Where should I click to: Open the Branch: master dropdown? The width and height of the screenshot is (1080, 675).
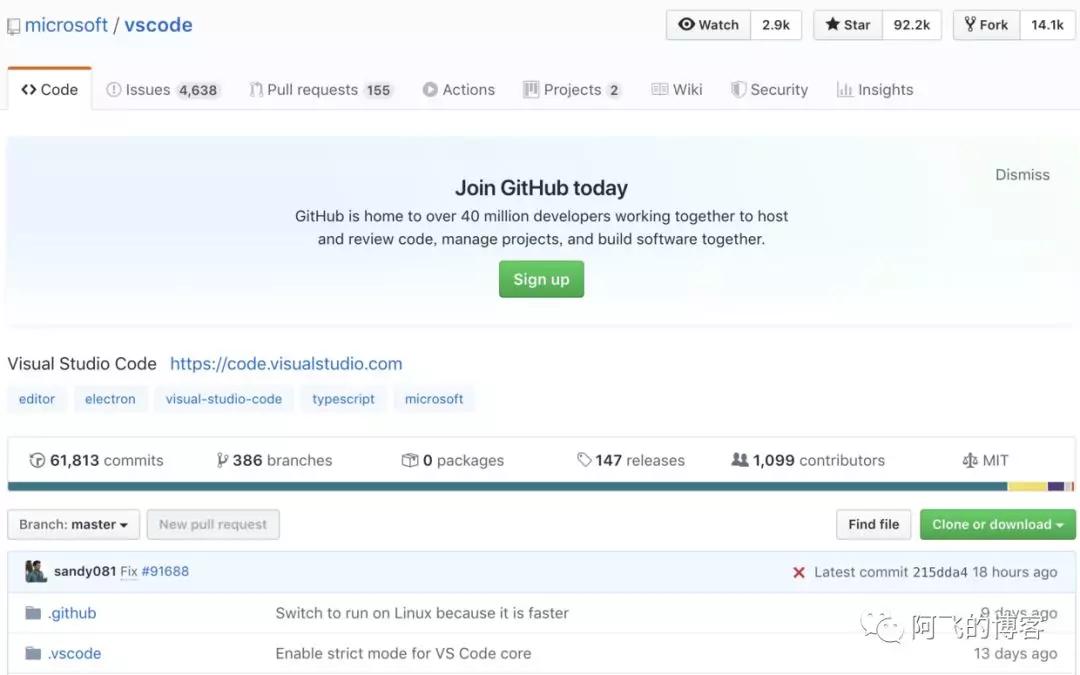pyautogui.click(x=74, y=525)
